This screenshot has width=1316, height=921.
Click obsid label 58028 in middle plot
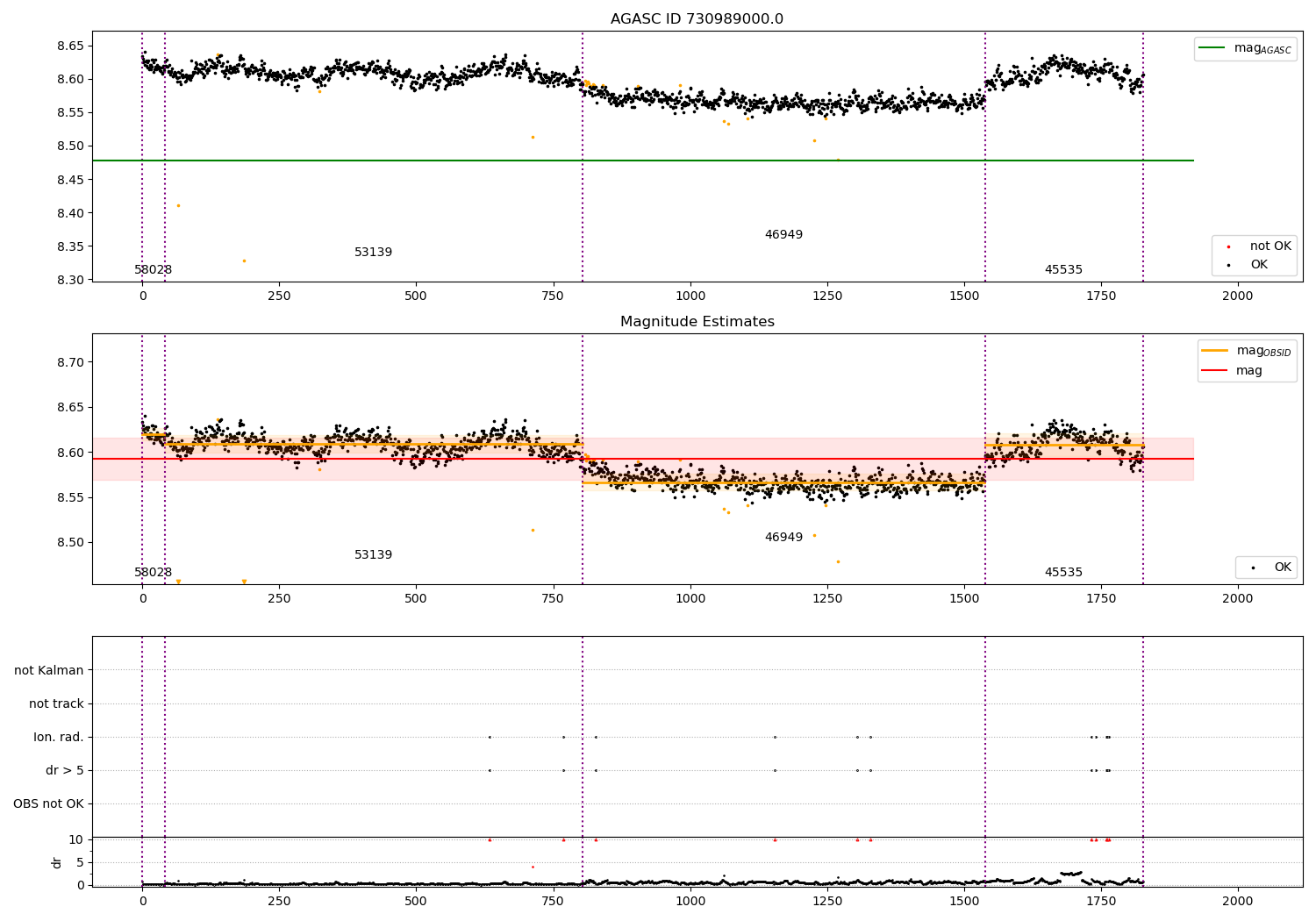point(153,573)
